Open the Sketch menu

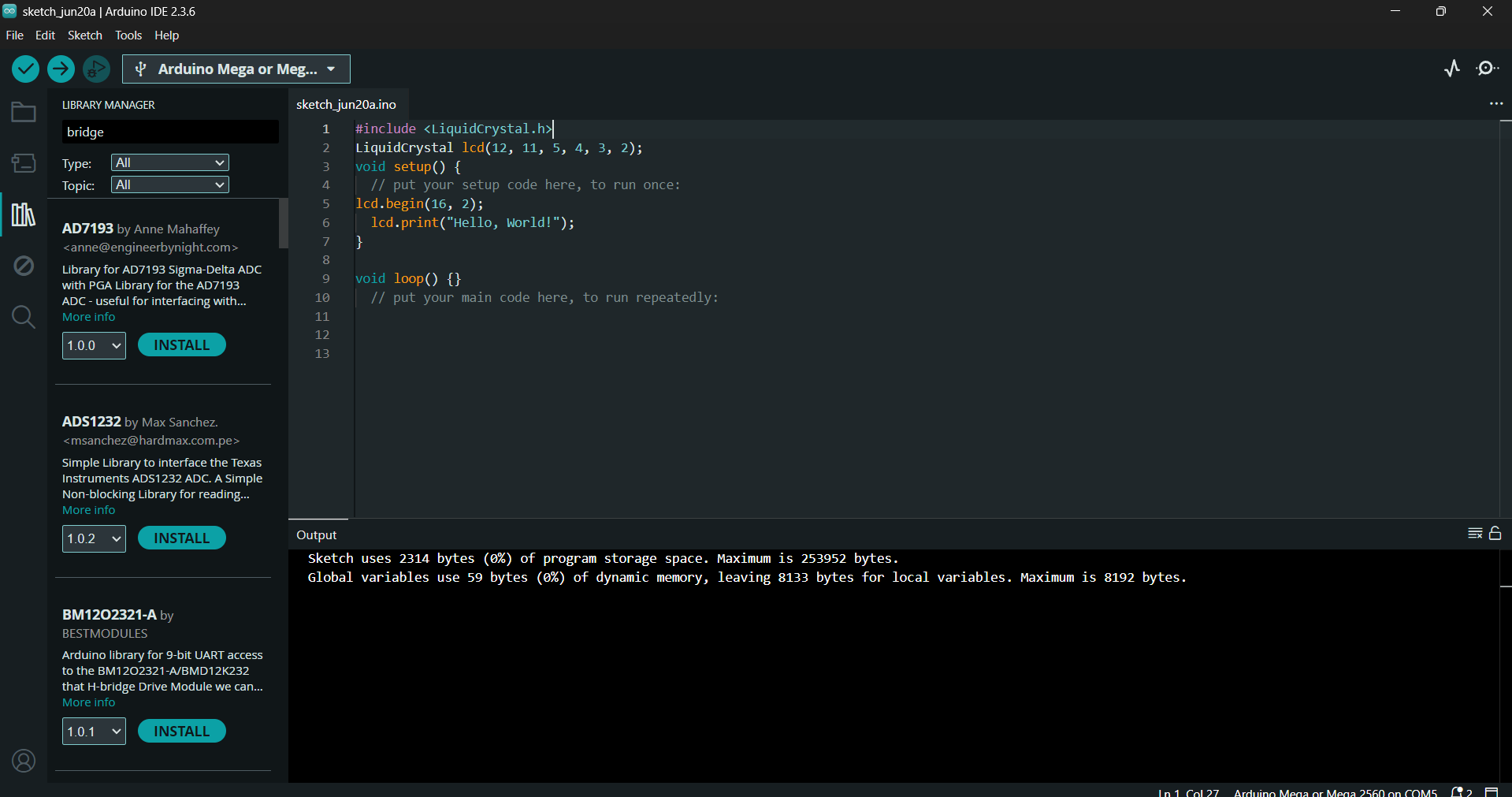click(85, 35)
